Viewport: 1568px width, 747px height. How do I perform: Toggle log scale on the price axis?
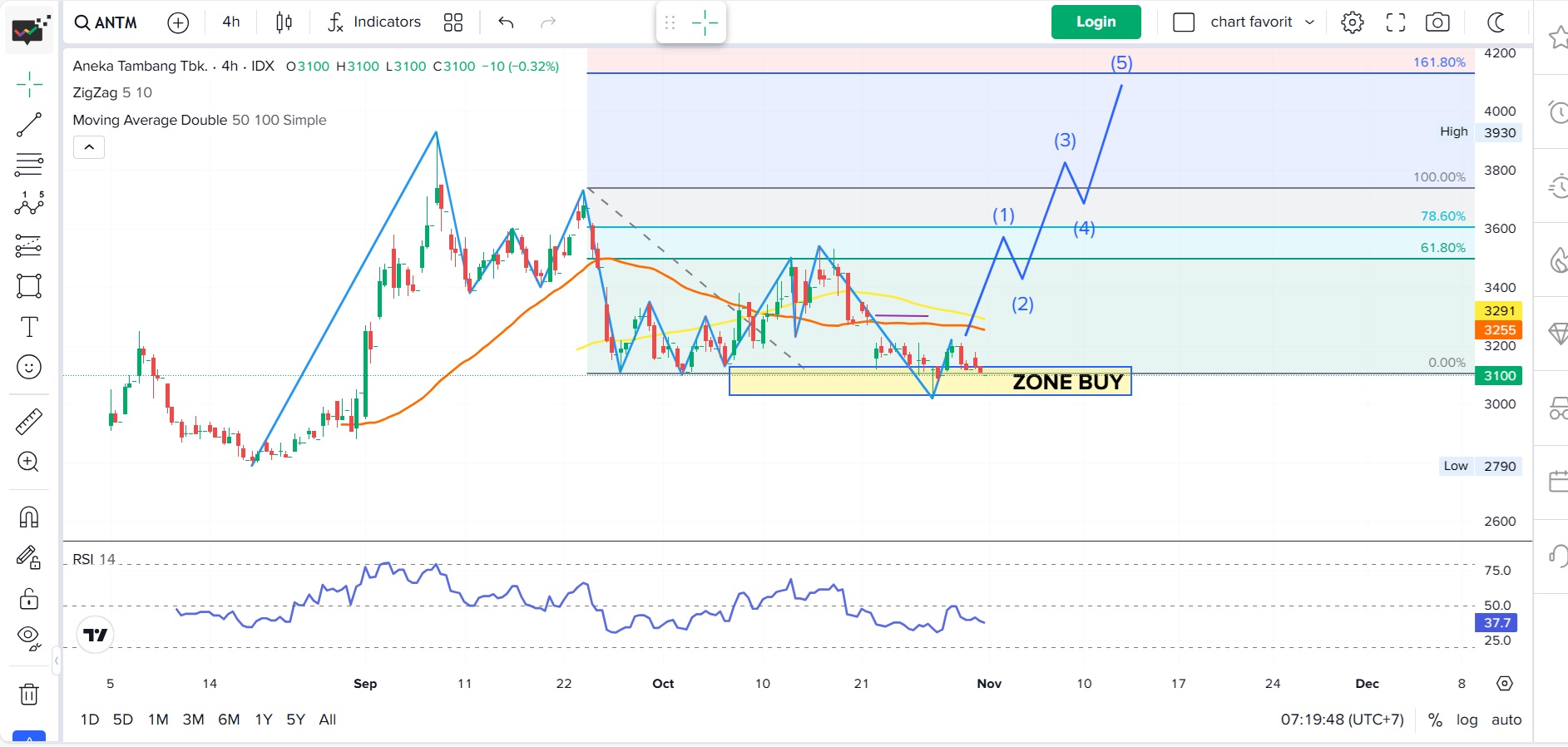pyautogui.click(x=1467, y=720)
